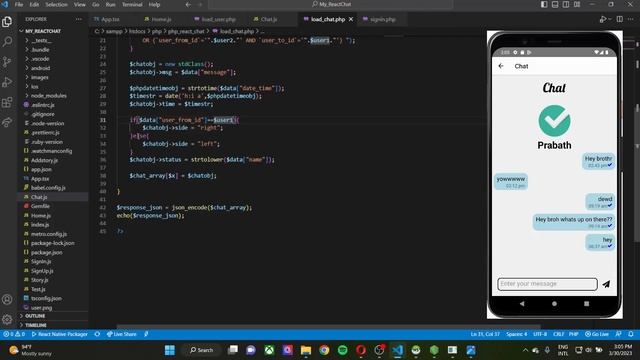Screen dimensions: 640x360
Task: Go back with the title bar arrow
Action: click(188, 4)
